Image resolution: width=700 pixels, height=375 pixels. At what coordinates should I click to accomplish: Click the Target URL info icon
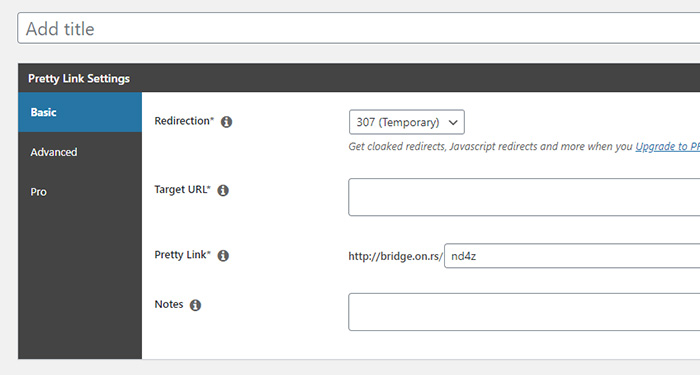coord(223,190)
